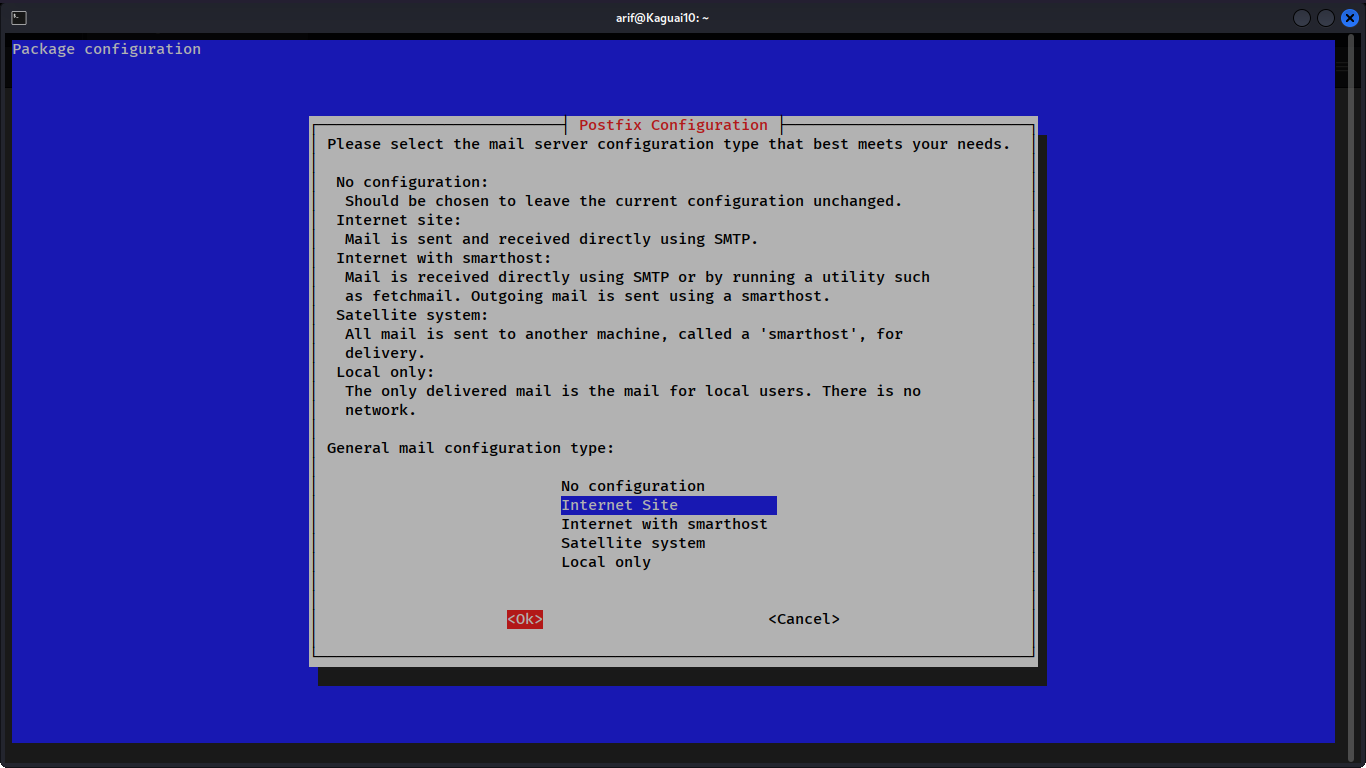Image resolution: width=1366 pixels, height=768 pixels.
Task: Click the "No configuration:" description heading
Action: coord(412,182)
